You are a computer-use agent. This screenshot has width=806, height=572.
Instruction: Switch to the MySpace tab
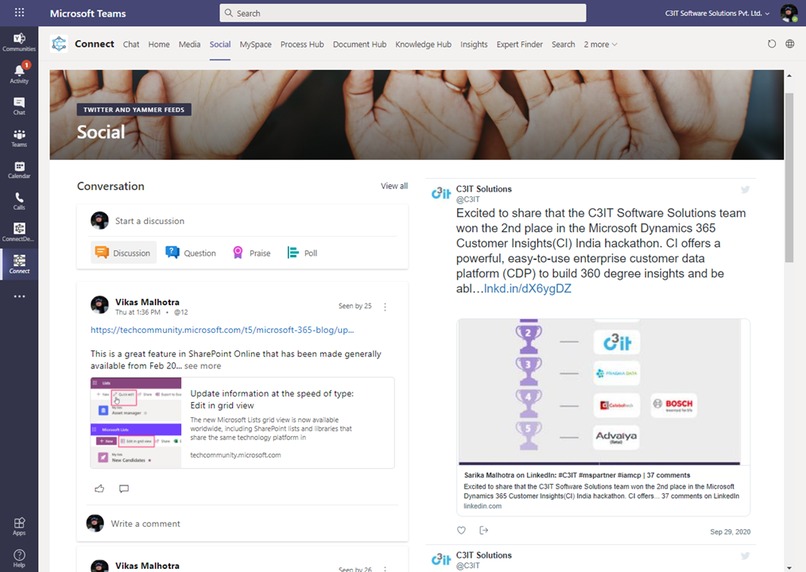tap(255, 44)
